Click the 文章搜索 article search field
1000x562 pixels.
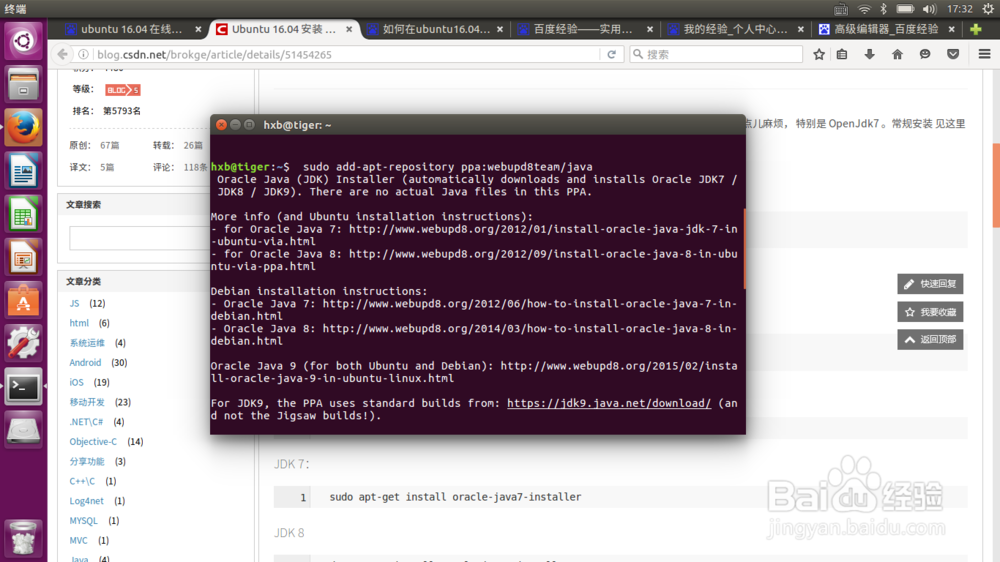click(x=139, y=238)
